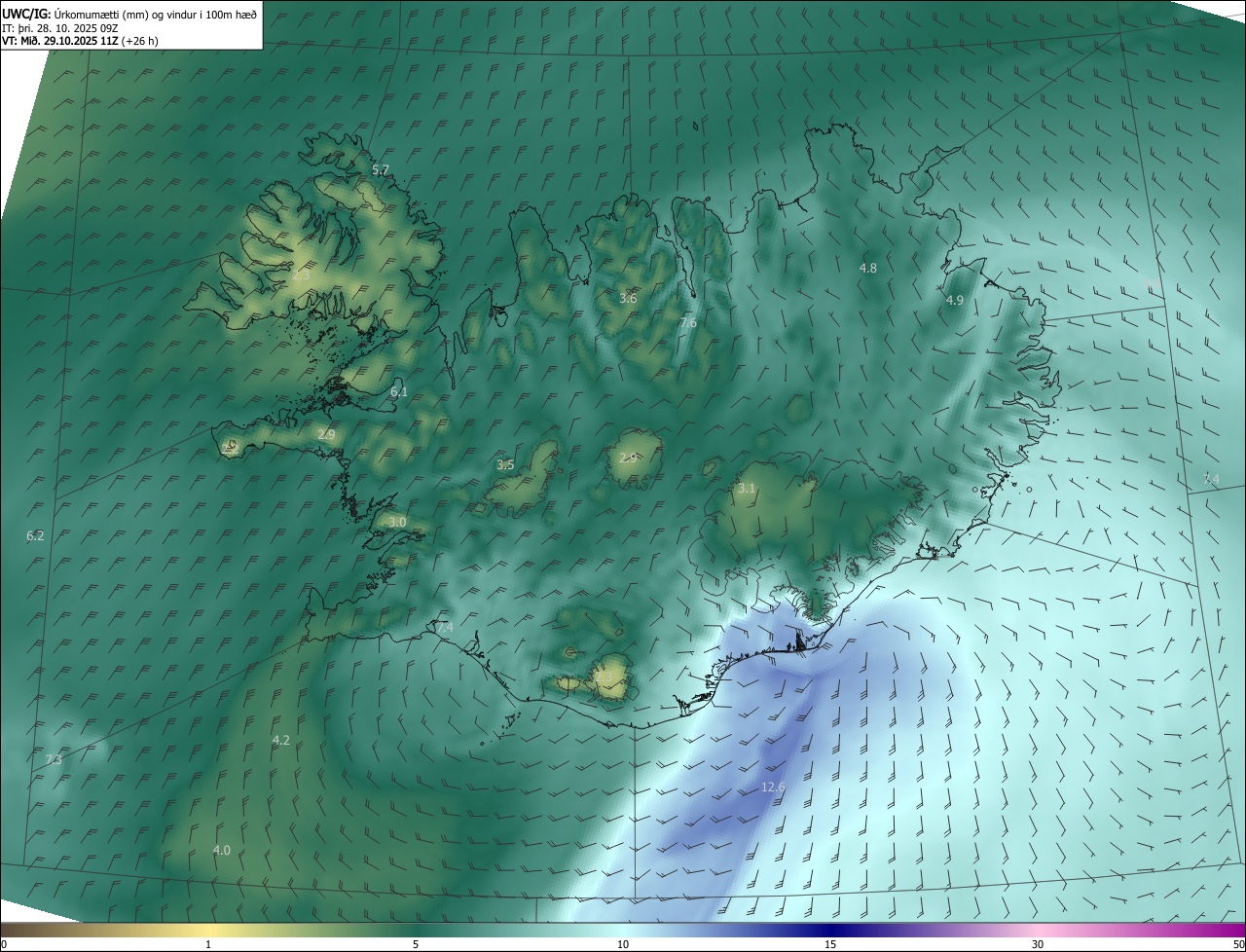Image resolution: width=1246 pixels, height=952 pixels.
Task: Click the 4.2 value label southwest of Iceland
Action: [x=281, y=740]
